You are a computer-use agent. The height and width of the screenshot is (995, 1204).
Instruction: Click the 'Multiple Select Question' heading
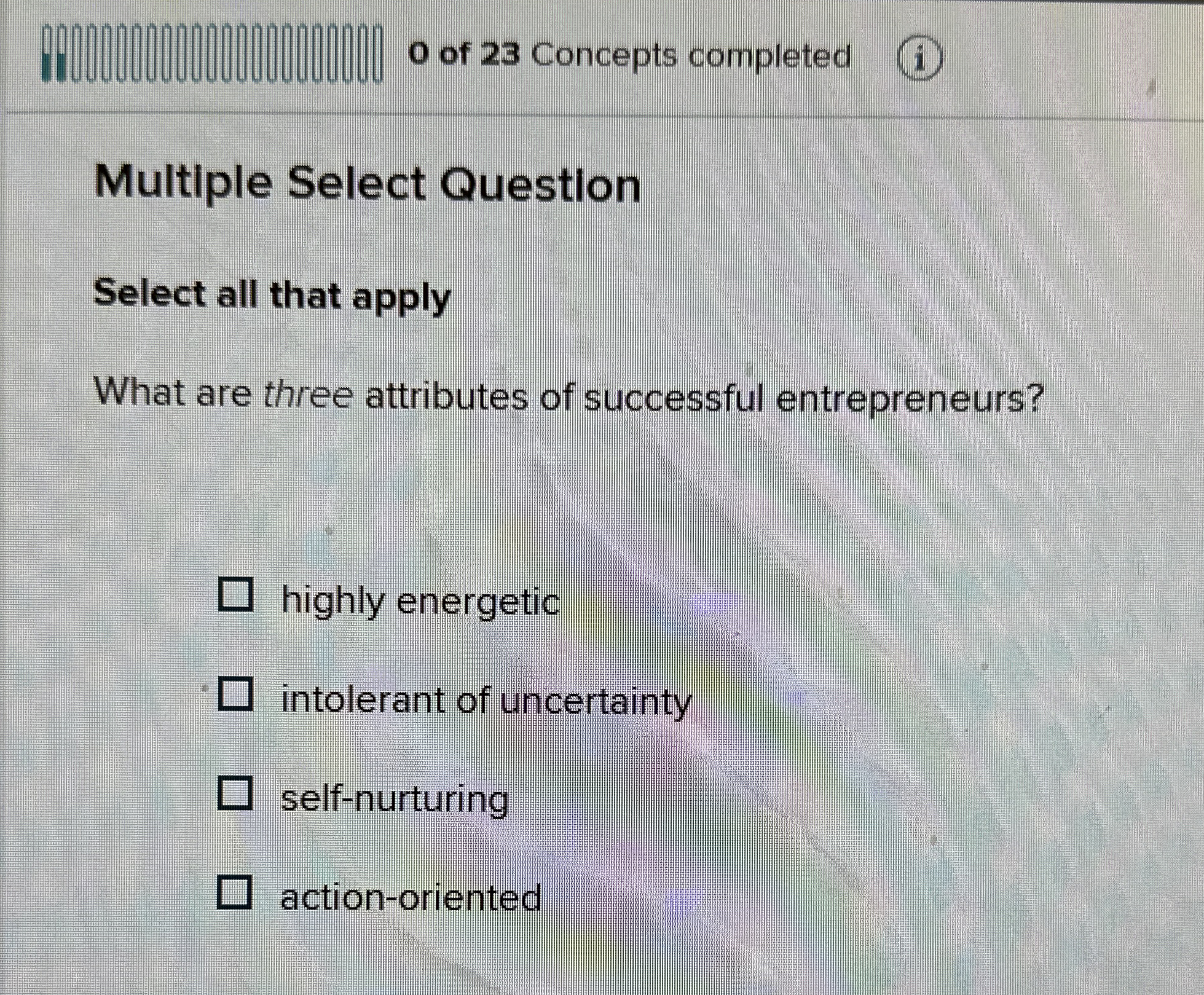pyautogui.click(x=369, y=181)
